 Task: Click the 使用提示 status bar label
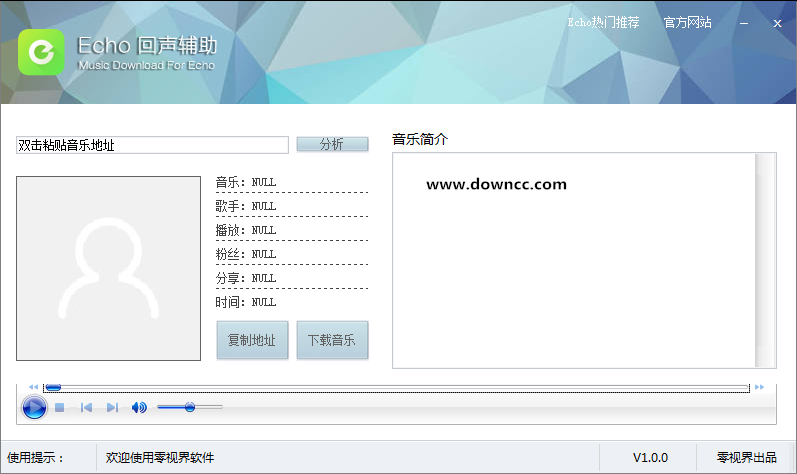36,458
